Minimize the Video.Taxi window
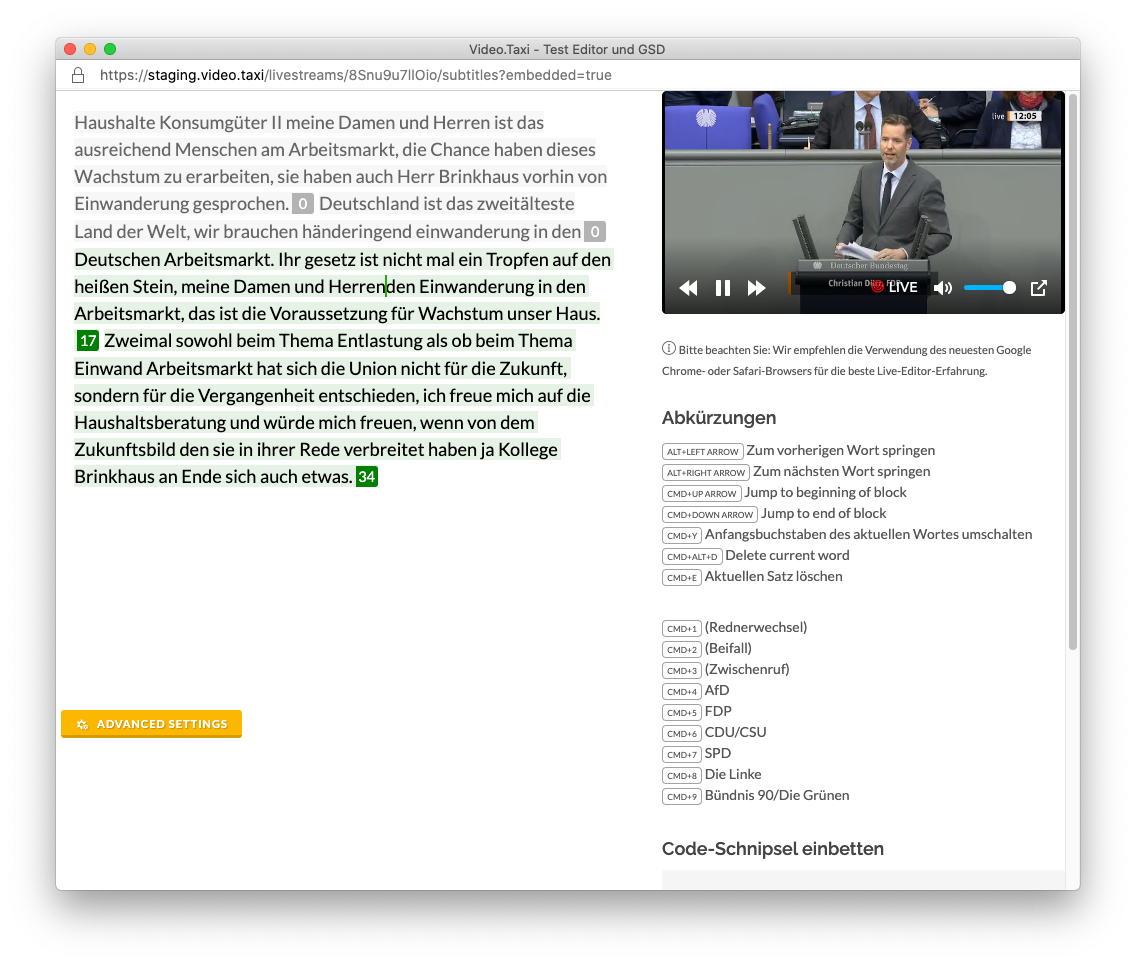 [90, 49]
